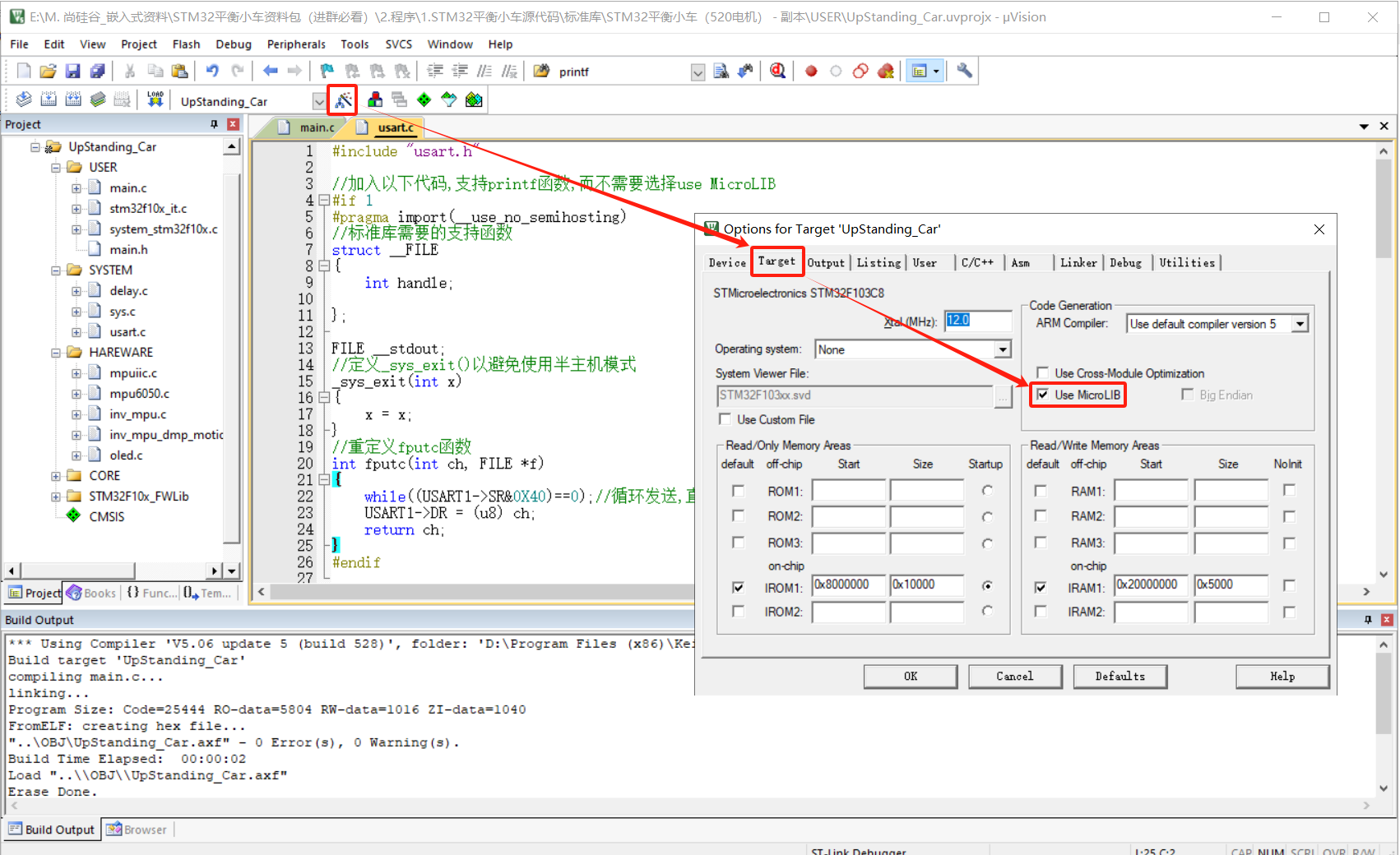Enable Use Cross-Module Optimization

click(1043, 373)
